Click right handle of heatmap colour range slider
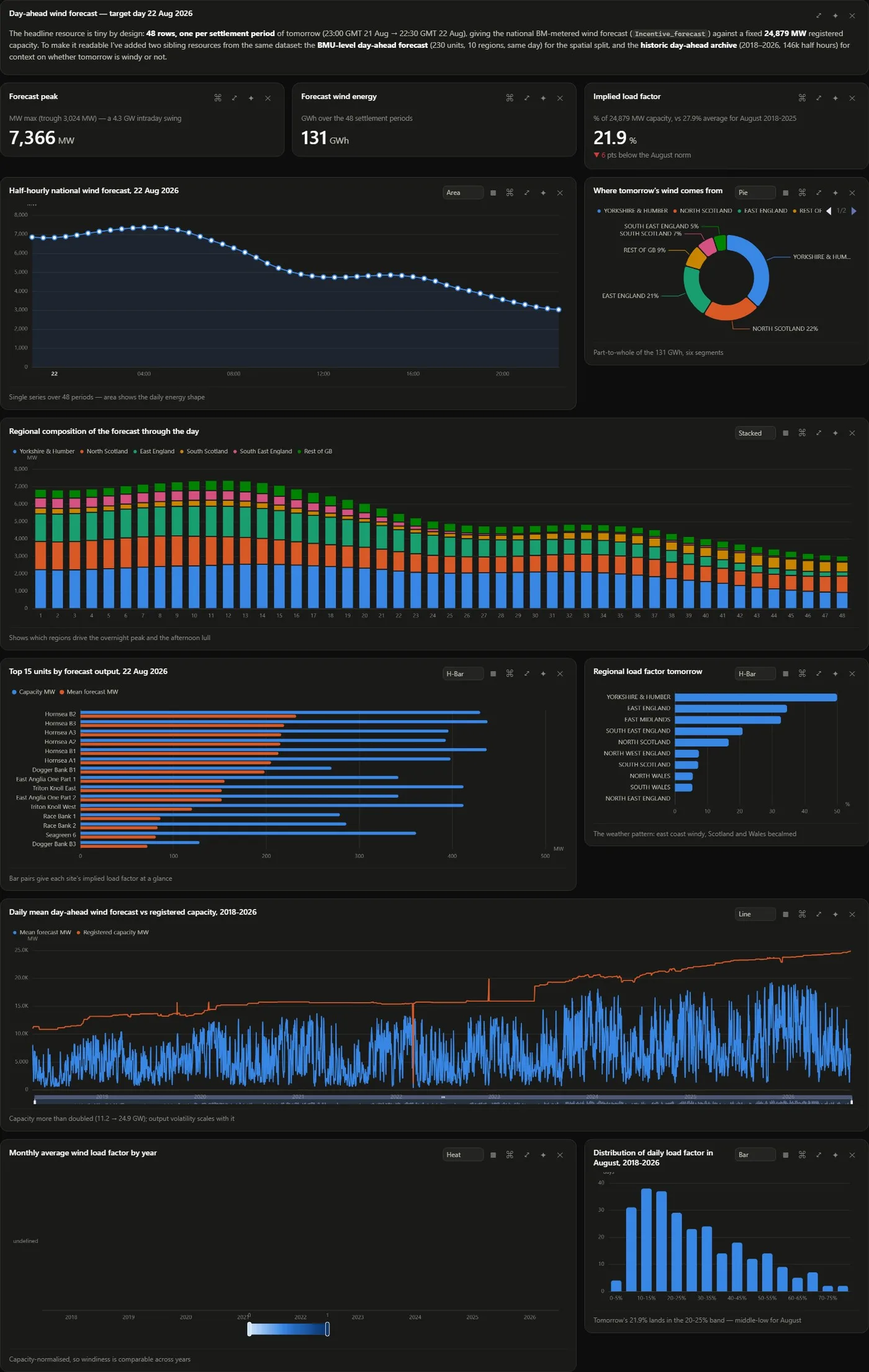The image size is (869, 1372). (x=327, y=1329)
